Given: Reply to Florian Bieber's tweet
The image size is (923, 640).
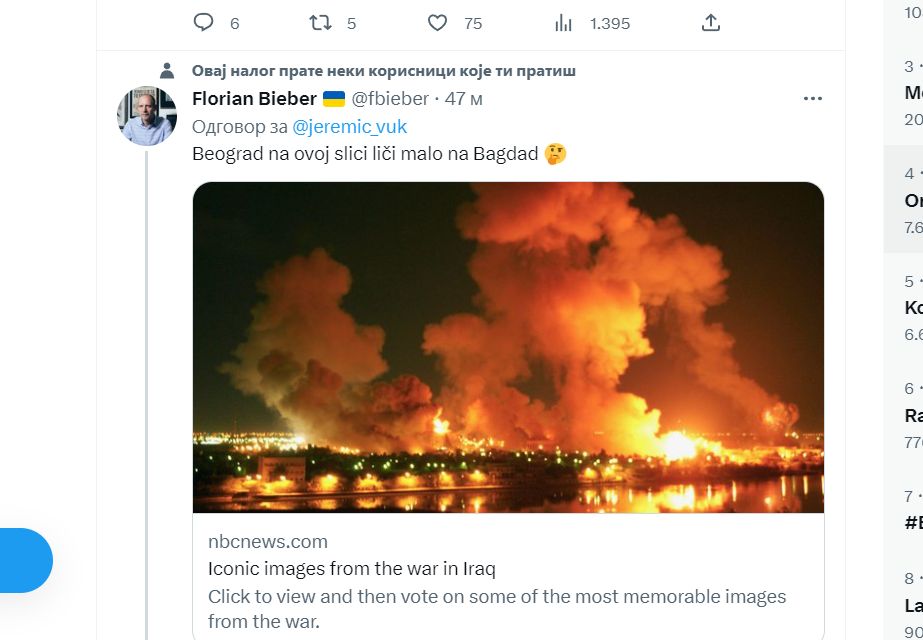Looking at the screenshot, I should [203, 22].
